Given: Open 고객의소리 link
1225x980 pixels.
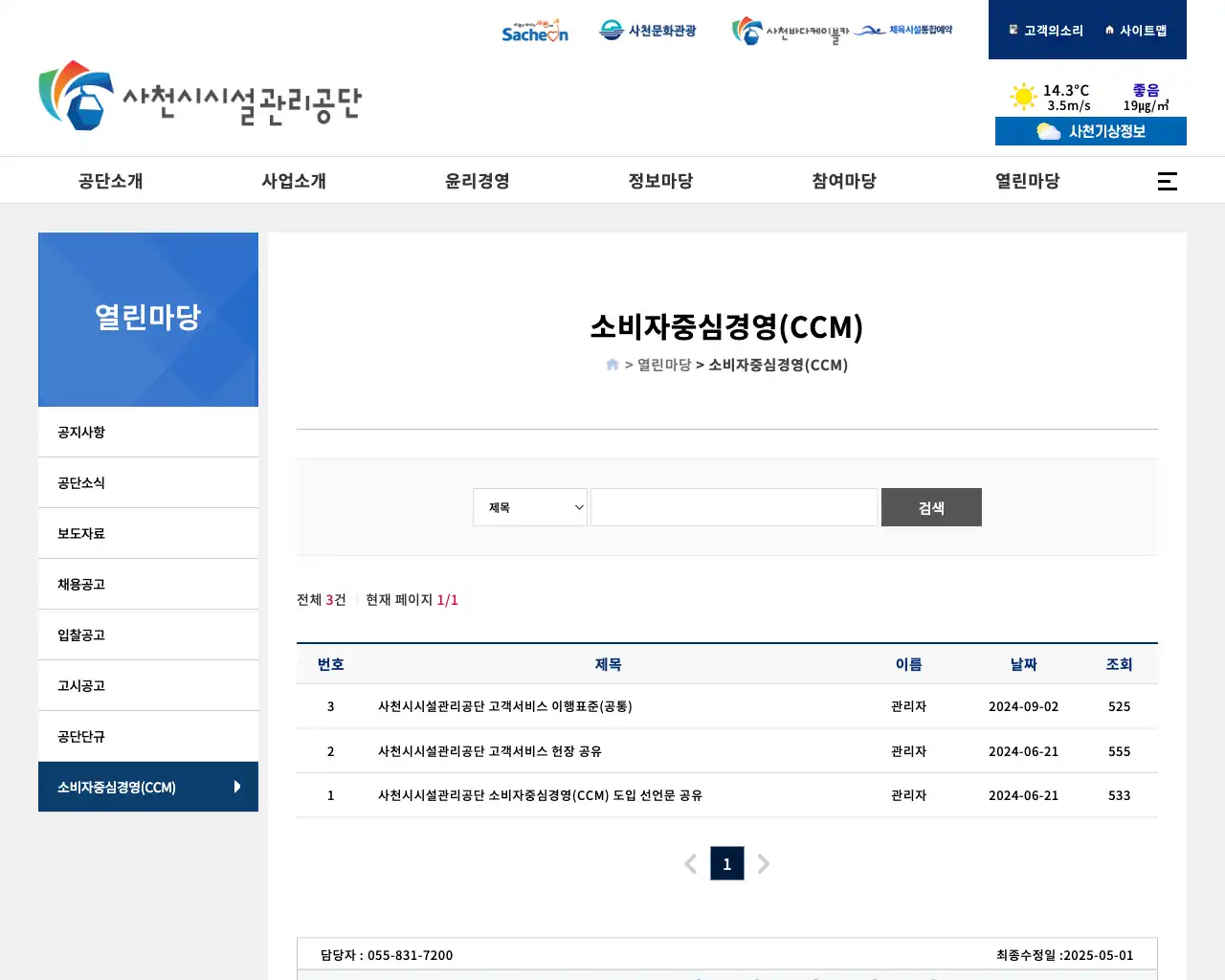Looking at the screenshot, I should coord(1046,31).
